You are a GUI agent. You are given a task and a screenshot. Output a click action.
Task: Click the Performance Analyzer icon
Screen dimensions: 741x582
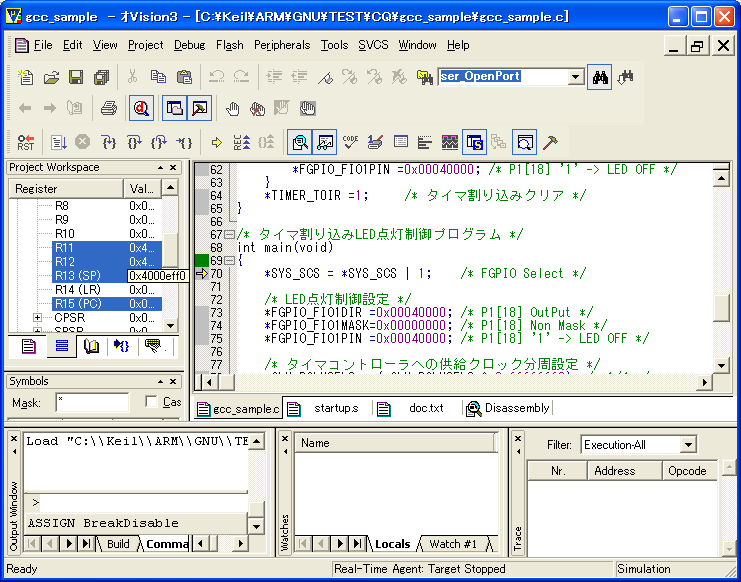coord(425,142)
